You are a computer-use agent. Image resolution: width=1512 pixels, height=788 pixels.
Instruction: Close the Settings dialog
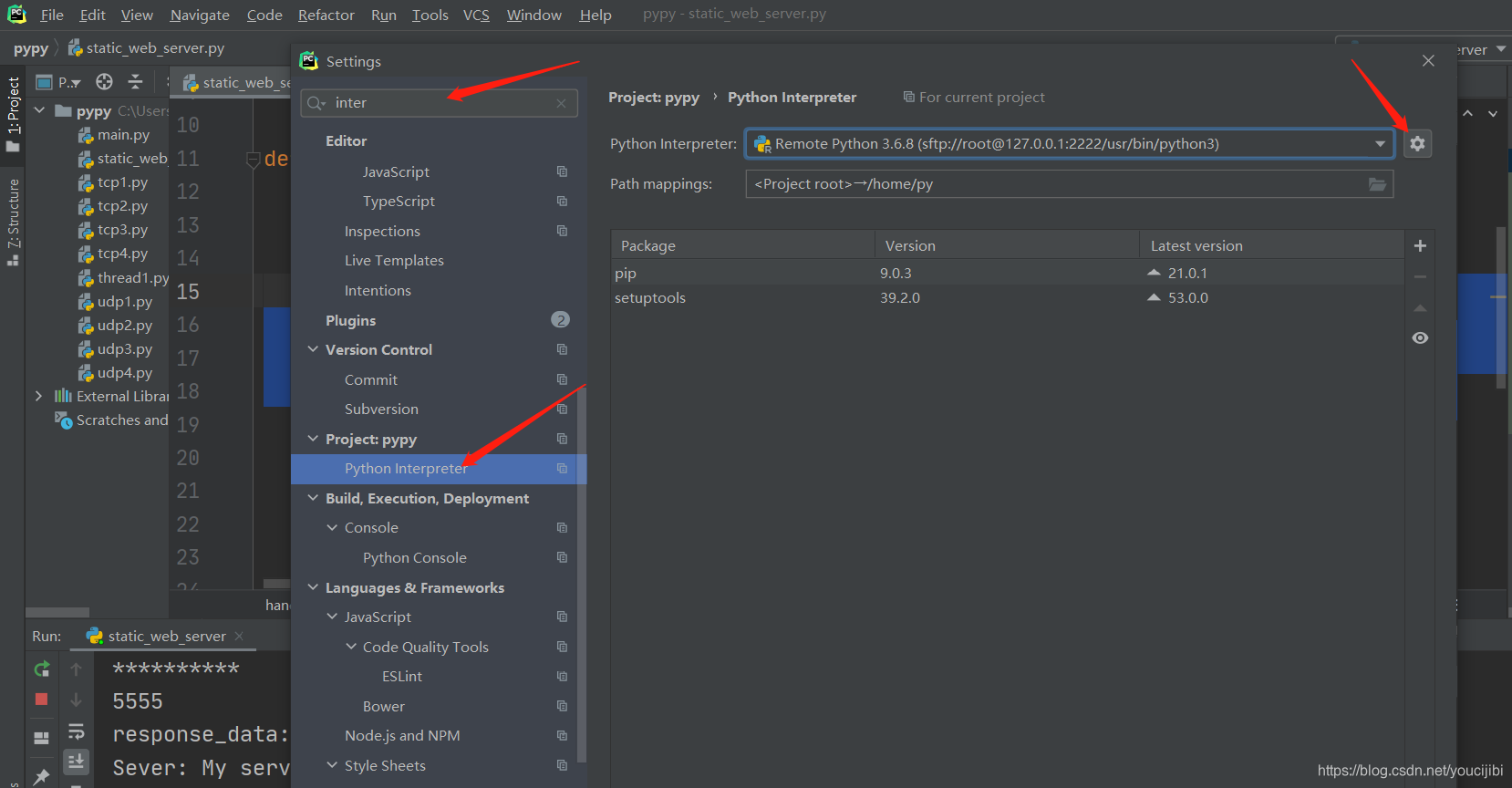[x=1428, y=60]
